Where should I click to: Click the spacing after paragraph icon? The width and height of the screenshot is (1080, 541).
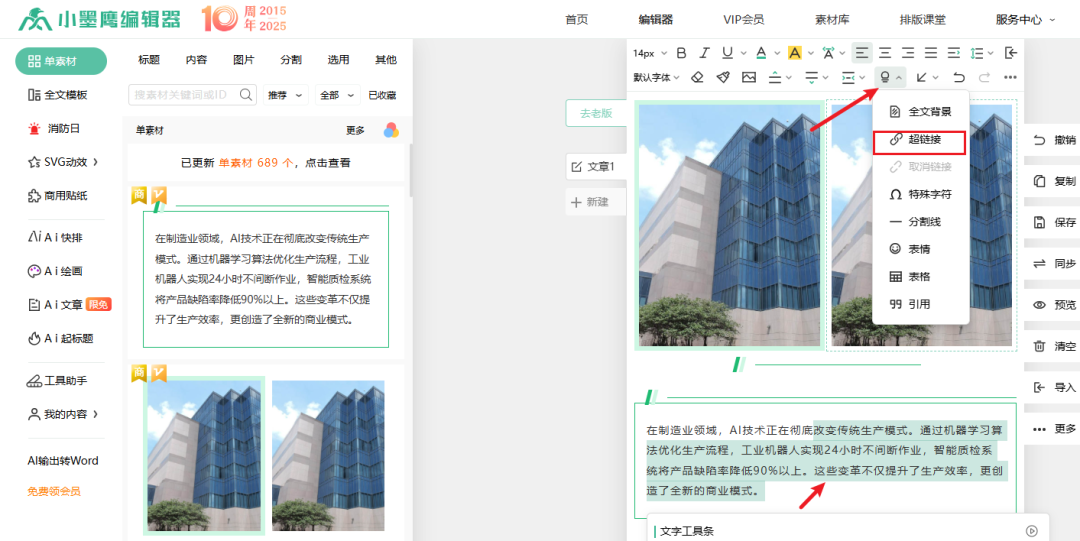click(x=811, y=77)
